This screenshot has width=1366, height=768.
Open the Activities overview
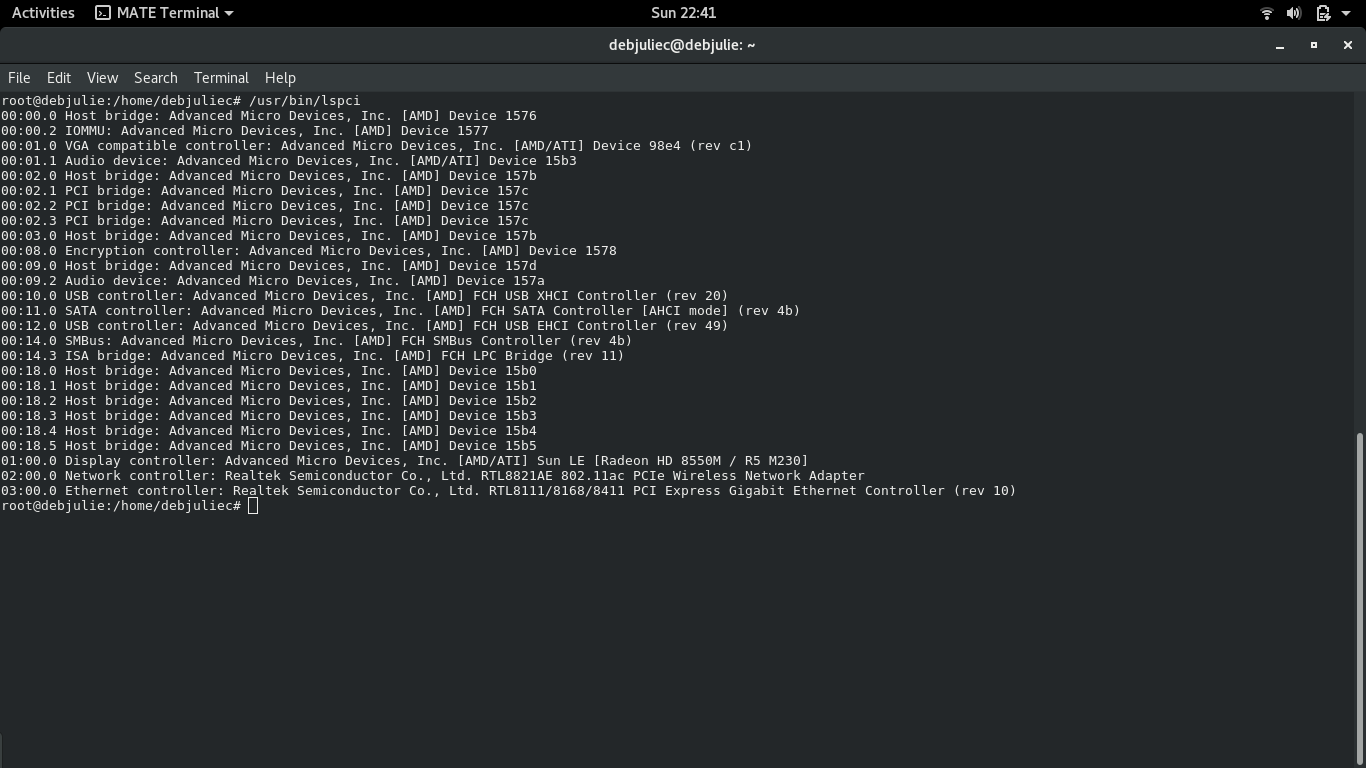[43, 13]
